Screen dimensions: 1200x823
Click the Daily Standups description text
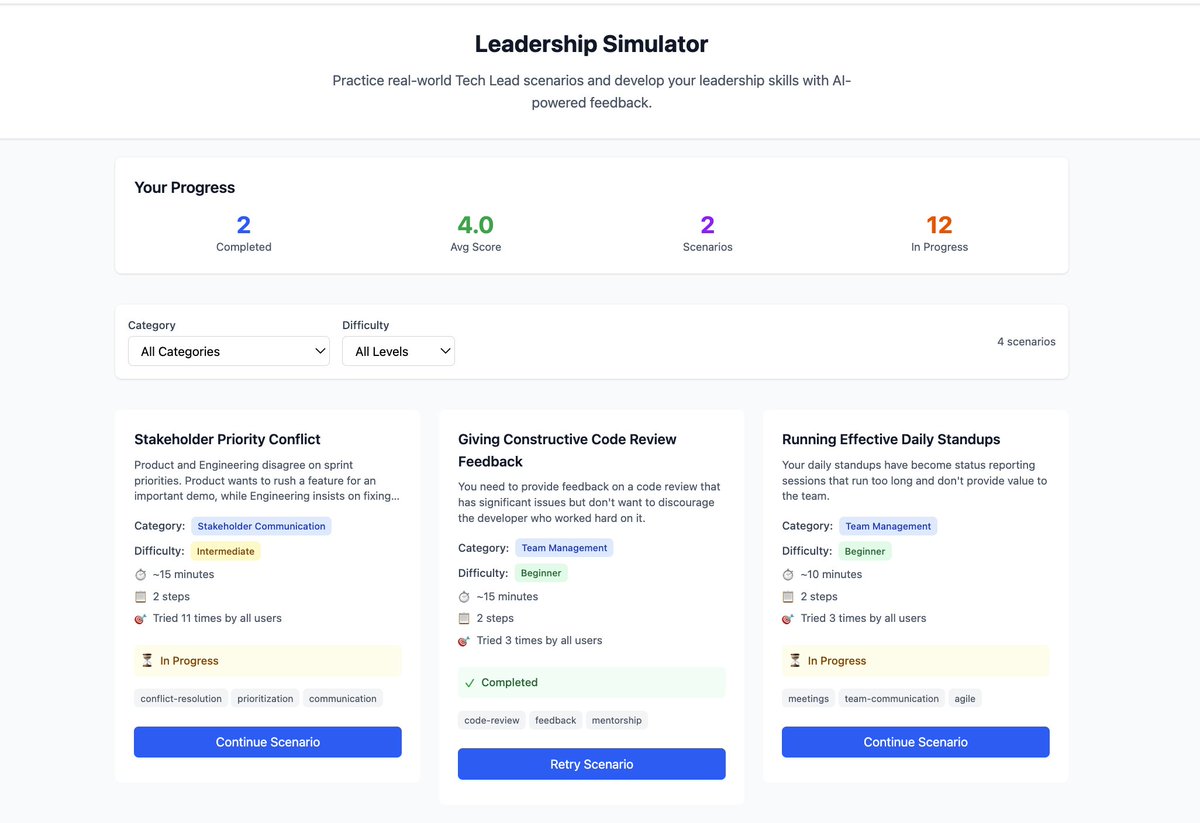click(915, 481)
